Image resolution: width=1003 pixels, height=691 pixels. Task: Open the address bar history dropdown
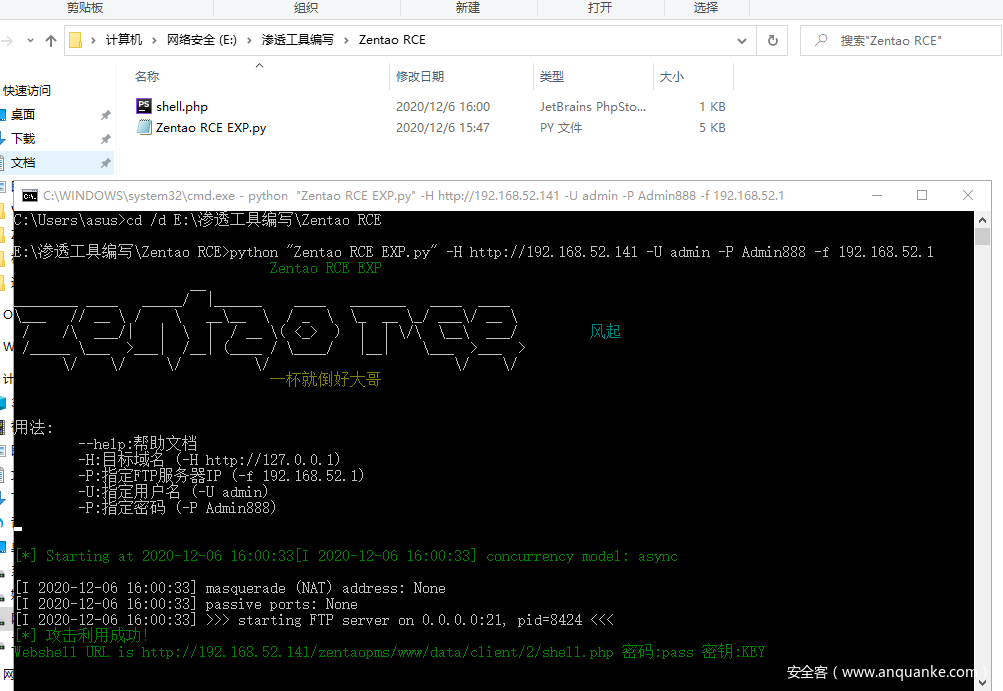click(x=742, y=40)
